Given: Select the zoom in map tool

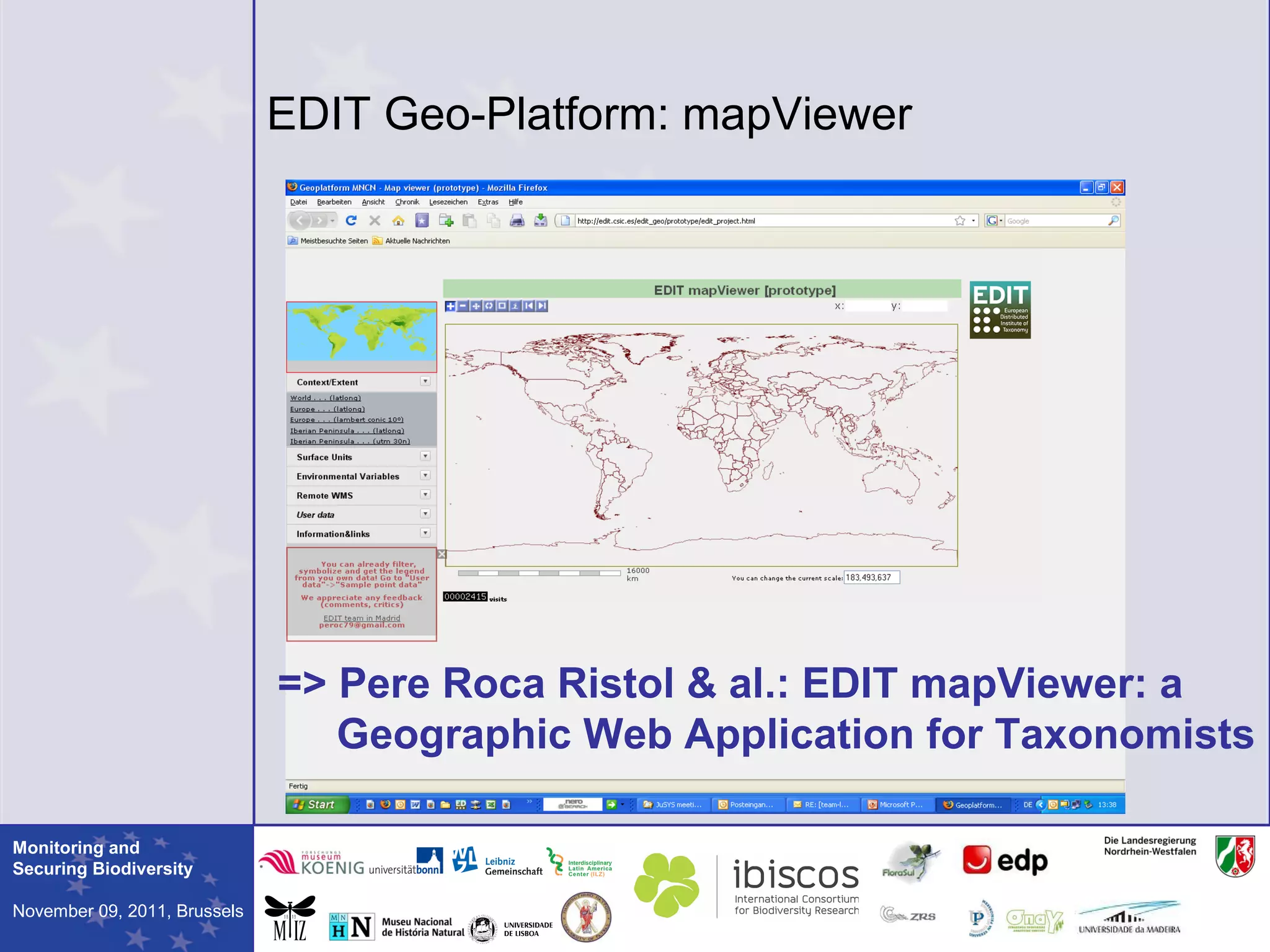Looking at the screenshot, I should pyautogui.click(x=451, y=306).
